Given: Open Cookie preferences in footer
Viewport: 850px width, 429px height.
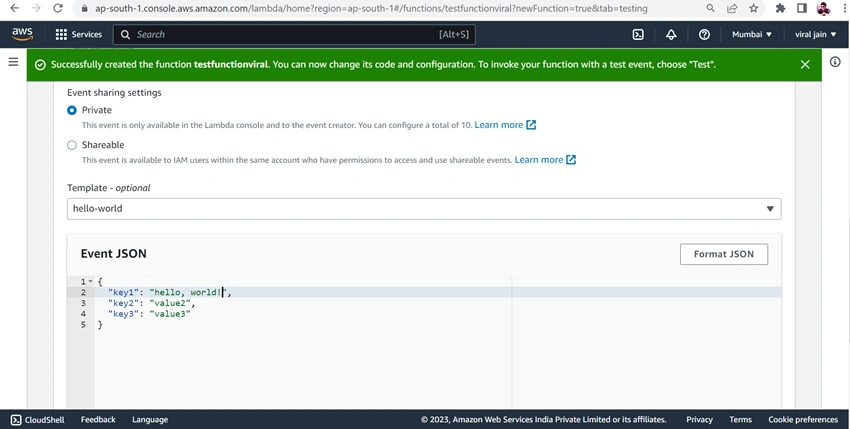Looking at the screenshot, I should click(x=803, y=420).
